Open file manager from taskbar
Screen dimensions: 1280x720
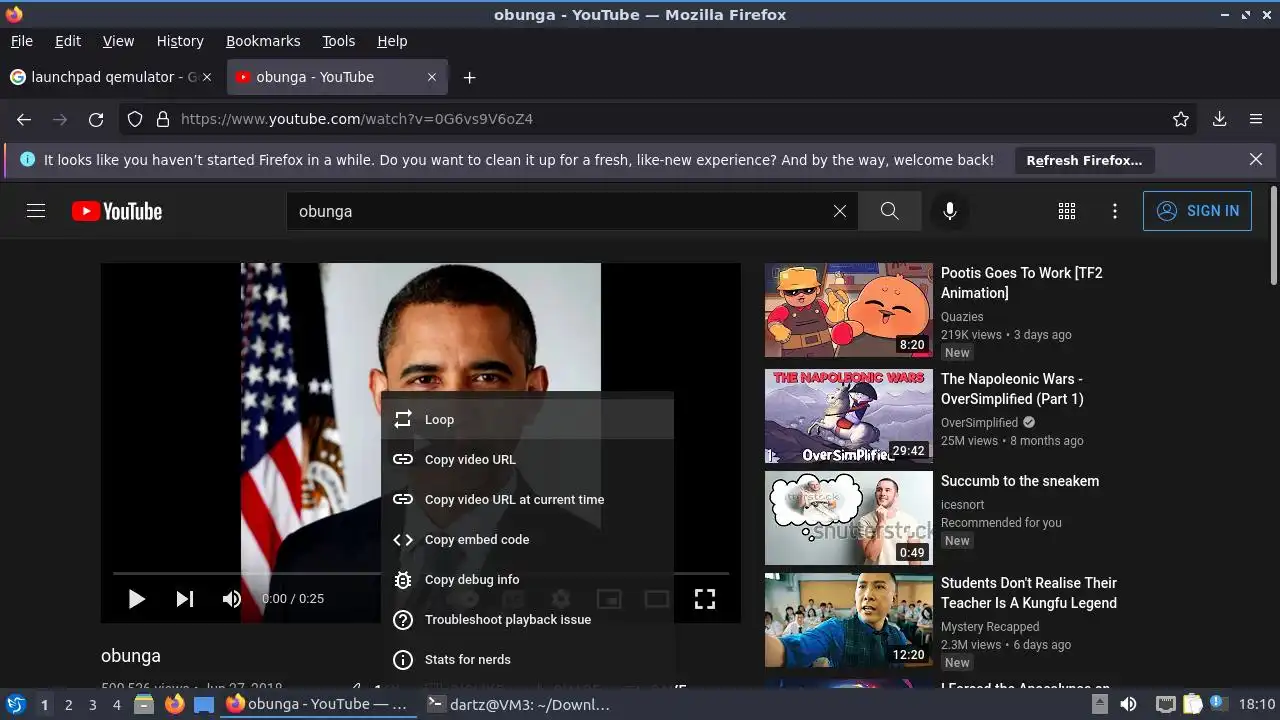[x=144, y=704]
